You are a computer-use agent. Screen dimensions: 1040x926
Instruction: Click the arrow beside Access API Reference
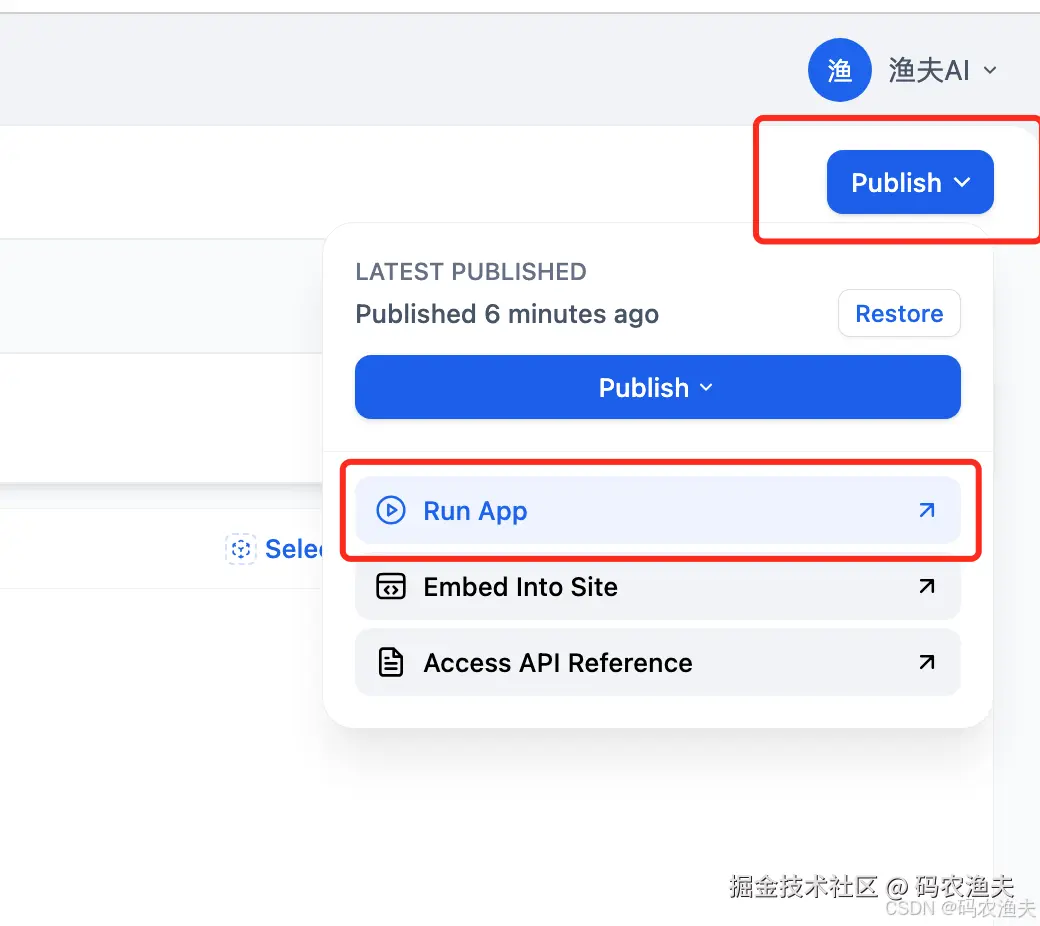tap(927, 662)
